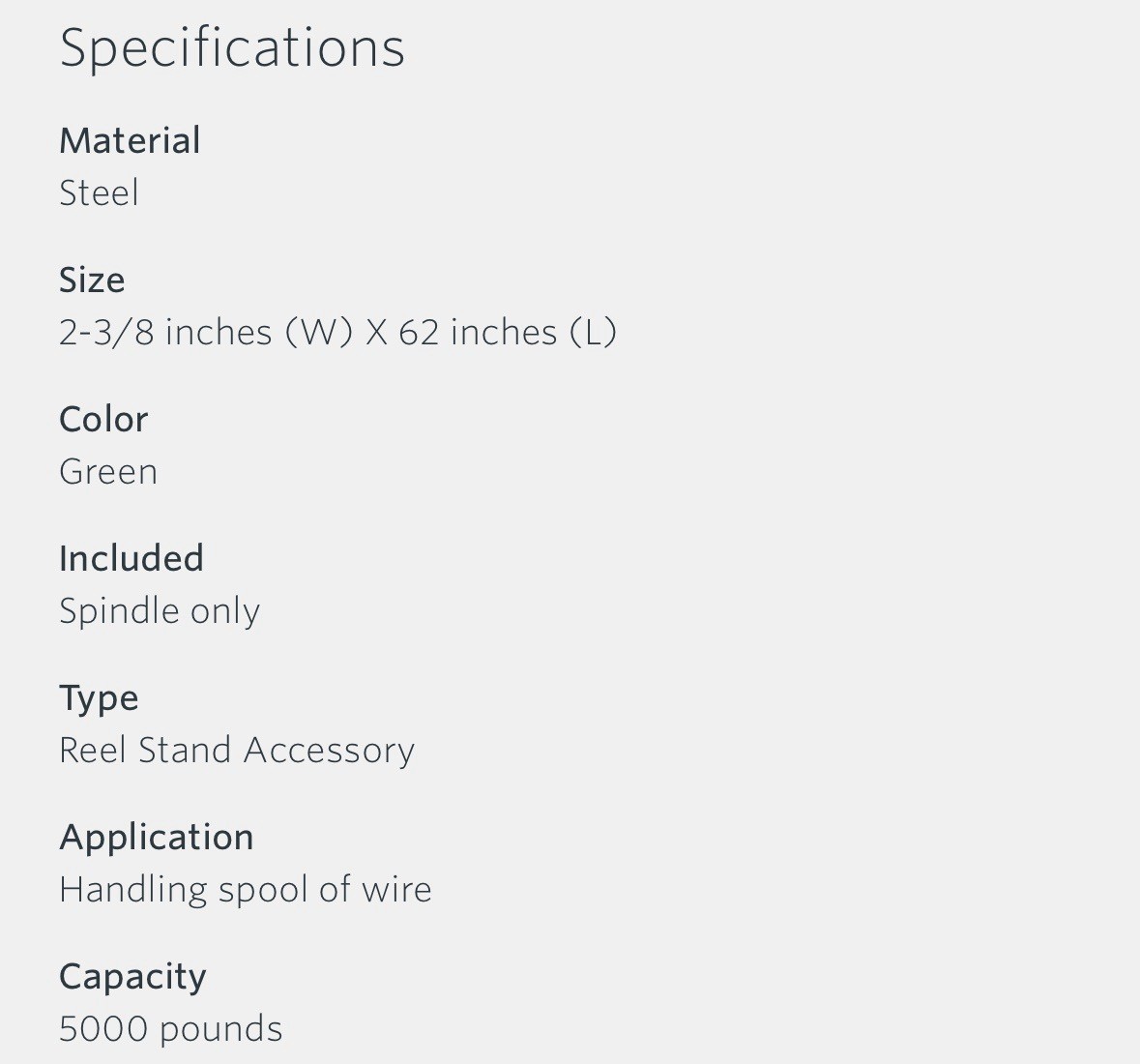Click the Steel material value
1140x1064 pixels.
tap(99, 192)
